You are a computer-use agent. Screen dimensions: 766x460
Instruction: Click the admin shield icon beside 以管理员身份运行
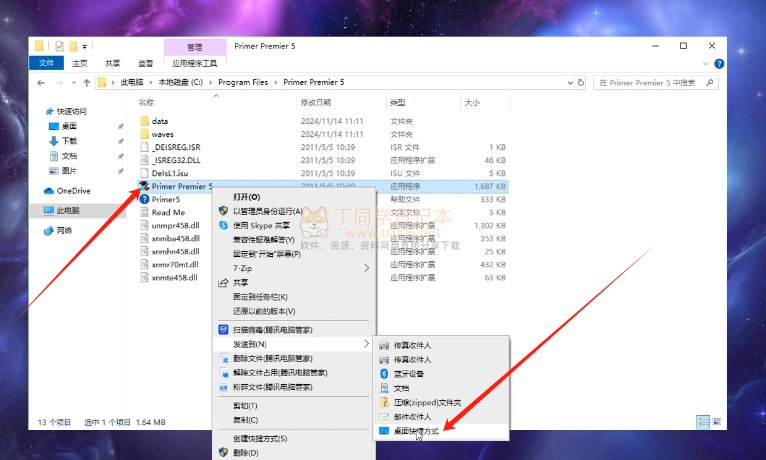point(223,211)
